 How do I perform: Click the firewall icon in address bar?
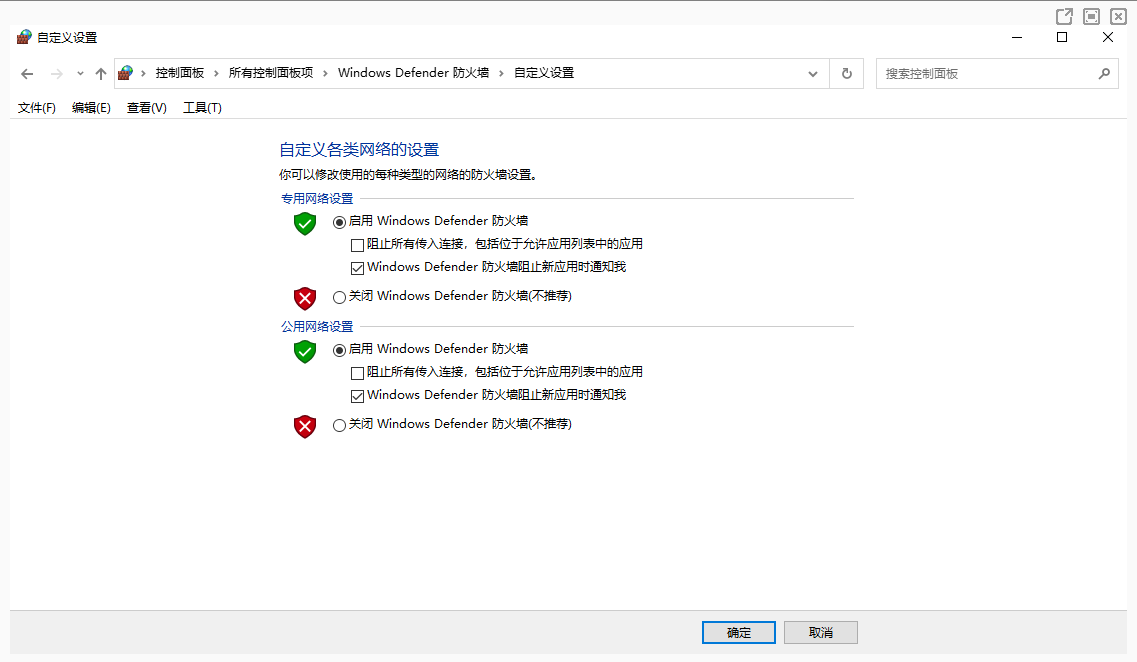point(126,73)
